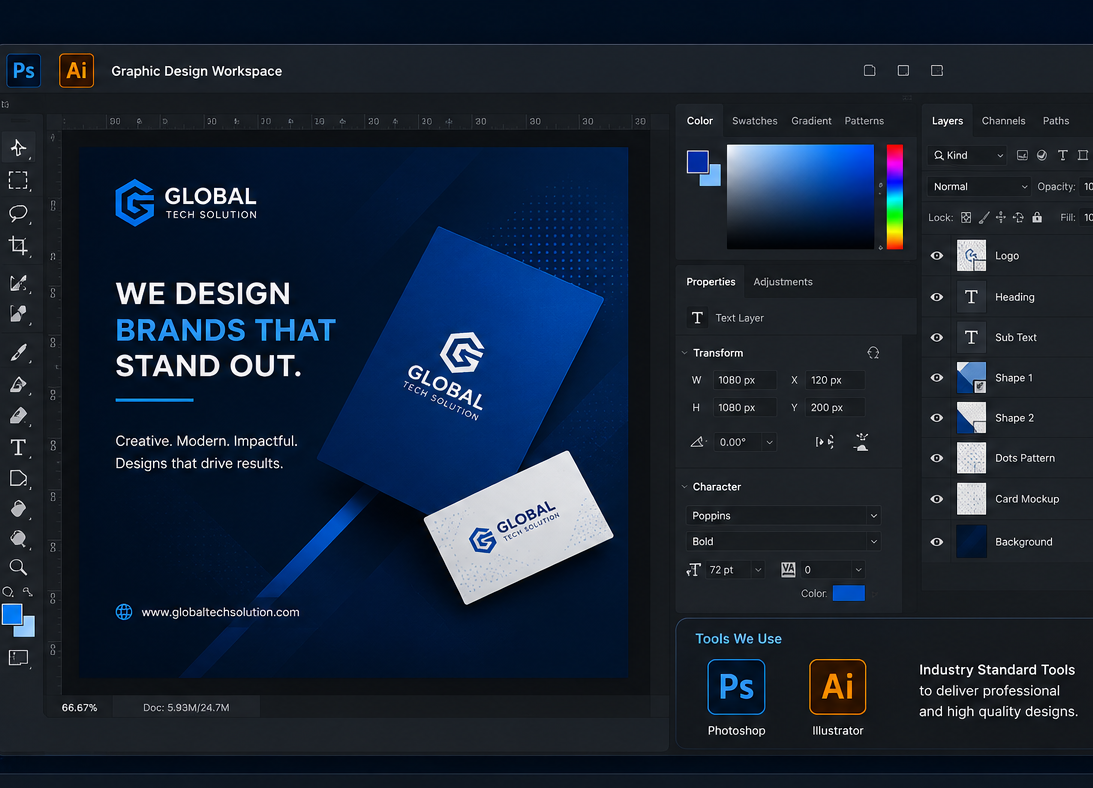
Task: Hide the Card Mockup layer
Action: [937, 499]
